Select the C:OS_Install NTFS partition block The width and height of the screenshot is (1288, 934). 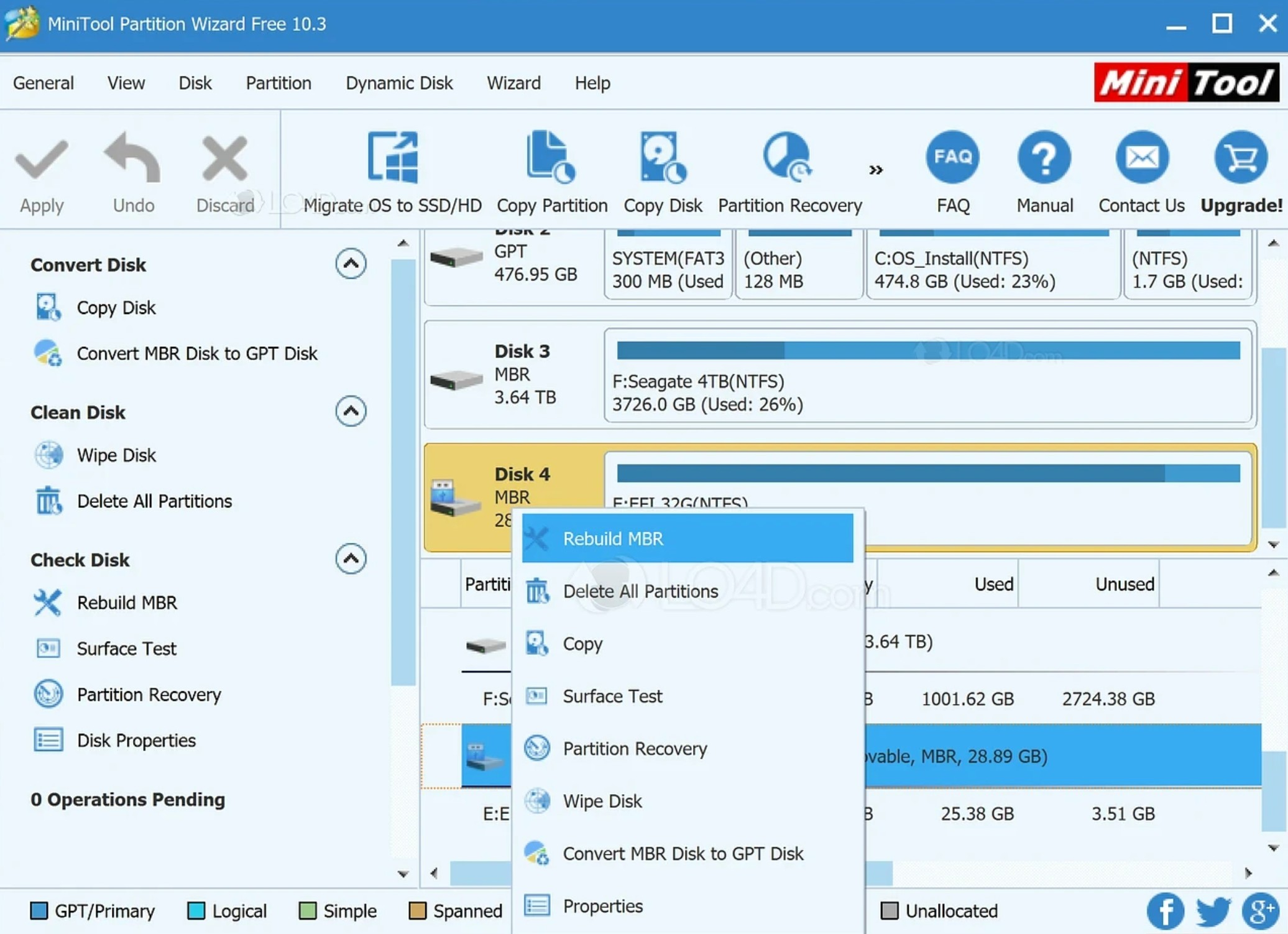tap(993, 264)
